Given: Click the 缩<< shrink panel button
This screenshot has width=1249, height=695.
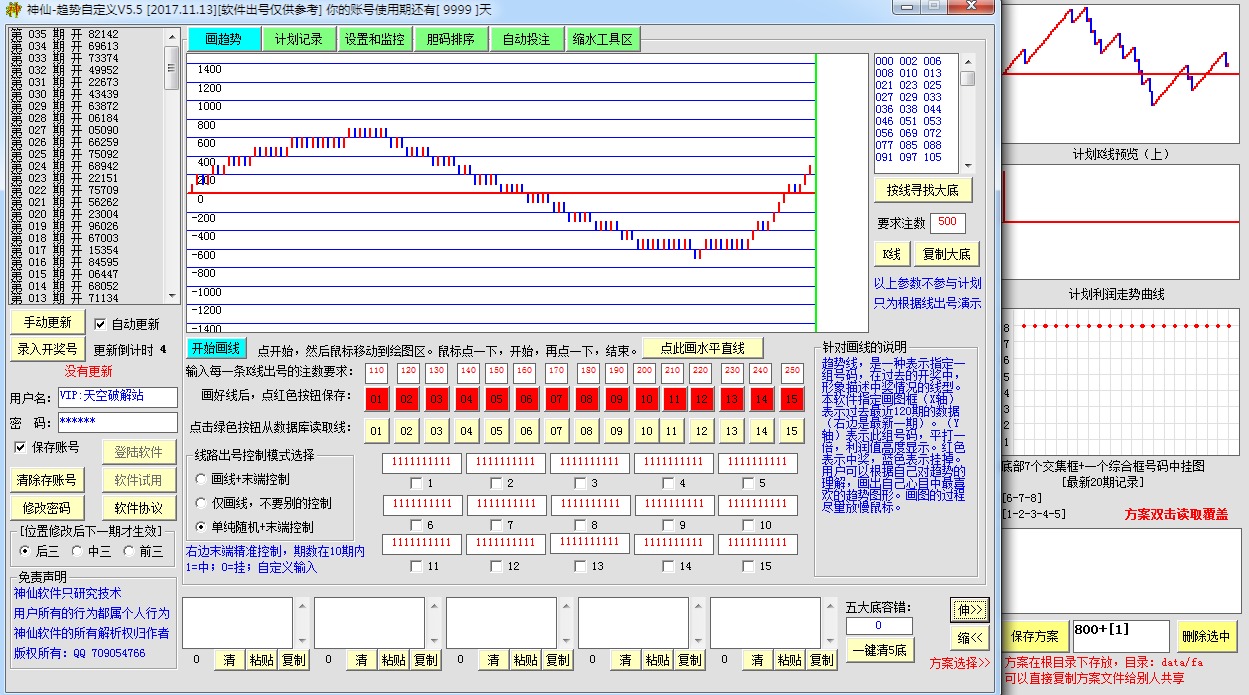Looking at the screenshot, I should pyautogui.click(x=969, y=637).
